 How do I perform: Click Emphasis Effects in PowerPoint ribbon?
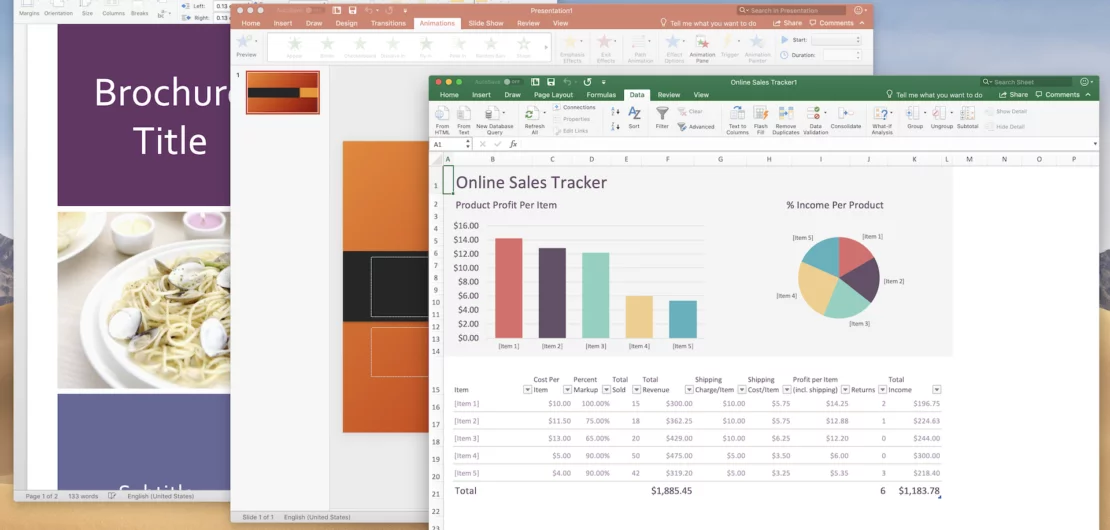[571, 49]
